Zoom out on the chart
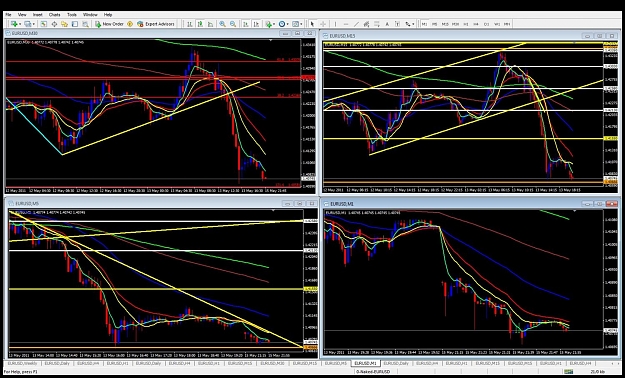 (233, 24)
